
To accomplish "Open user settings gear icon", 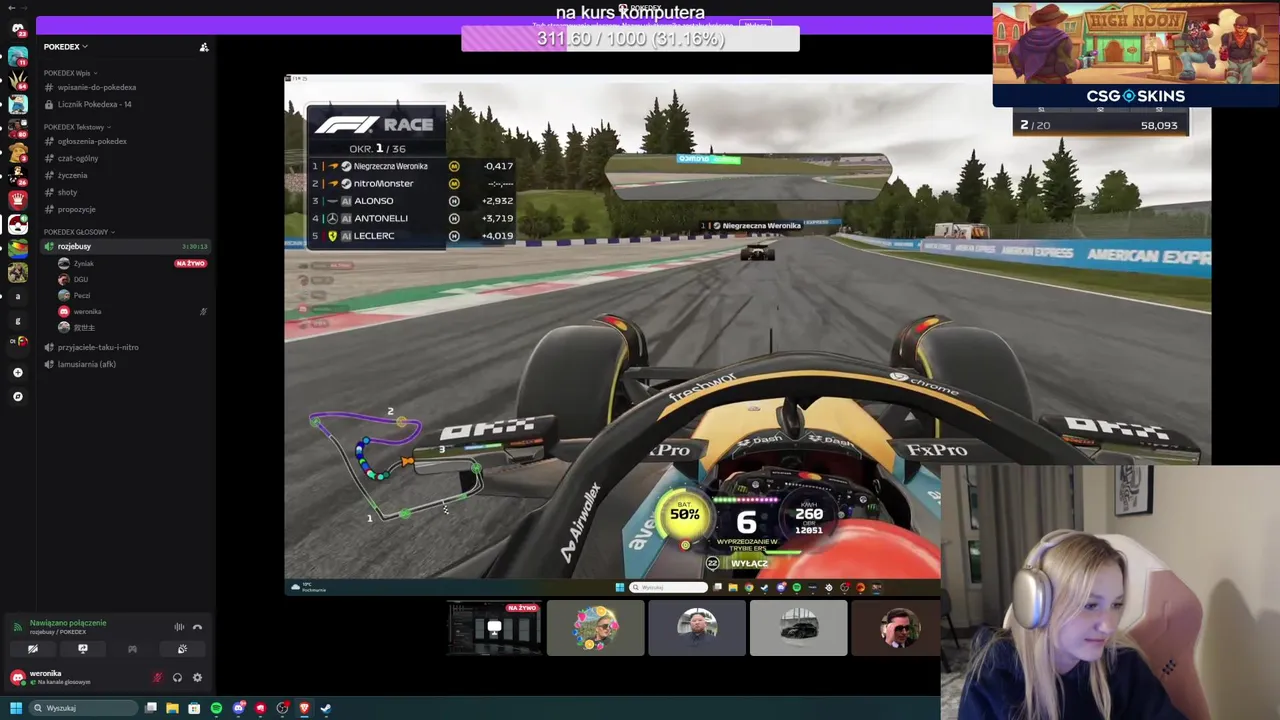I will pos(197,678).
